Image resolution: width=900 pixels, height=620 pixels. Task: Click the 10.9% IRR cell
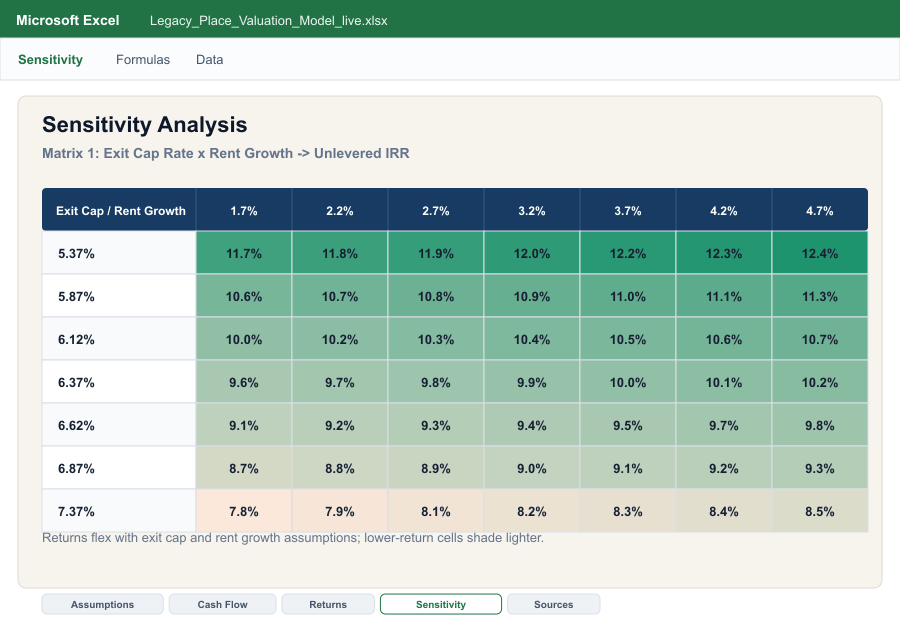coord(532,296)
